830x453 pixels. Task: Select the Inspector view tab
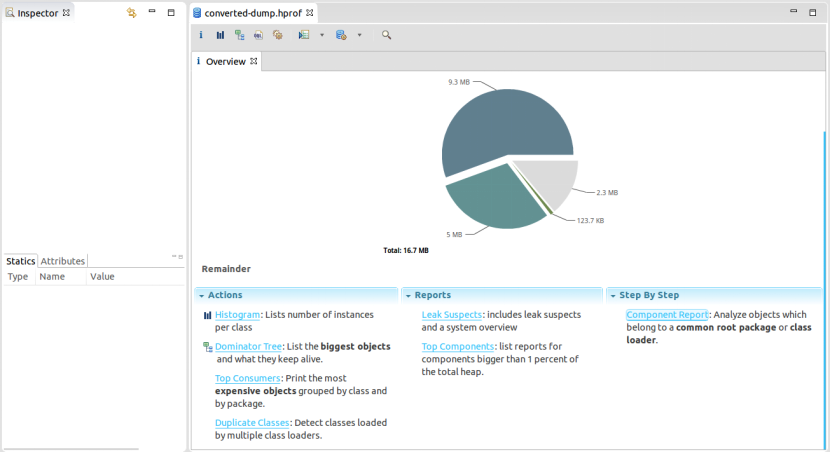[38, 13]
